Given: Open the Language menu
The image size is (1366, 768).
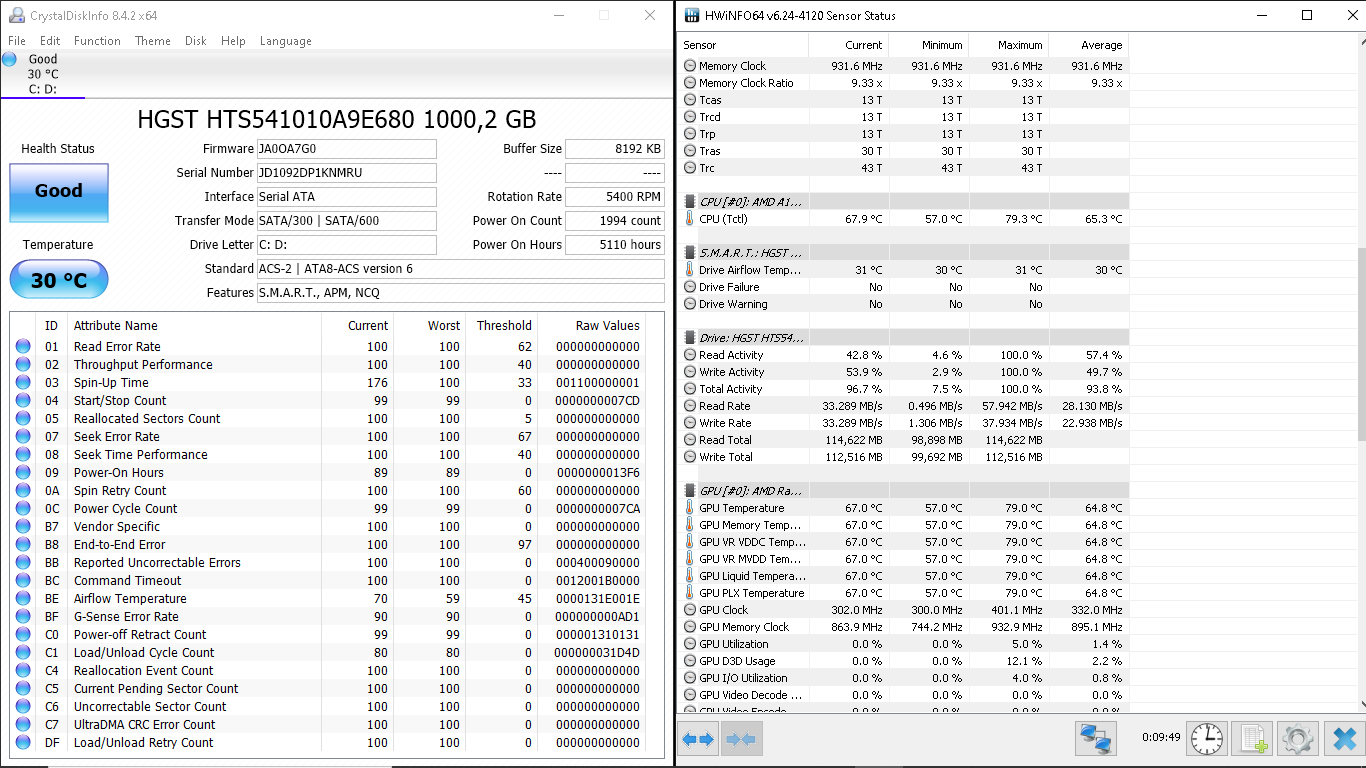Looking at the screenshot, I should coord(285,41).
